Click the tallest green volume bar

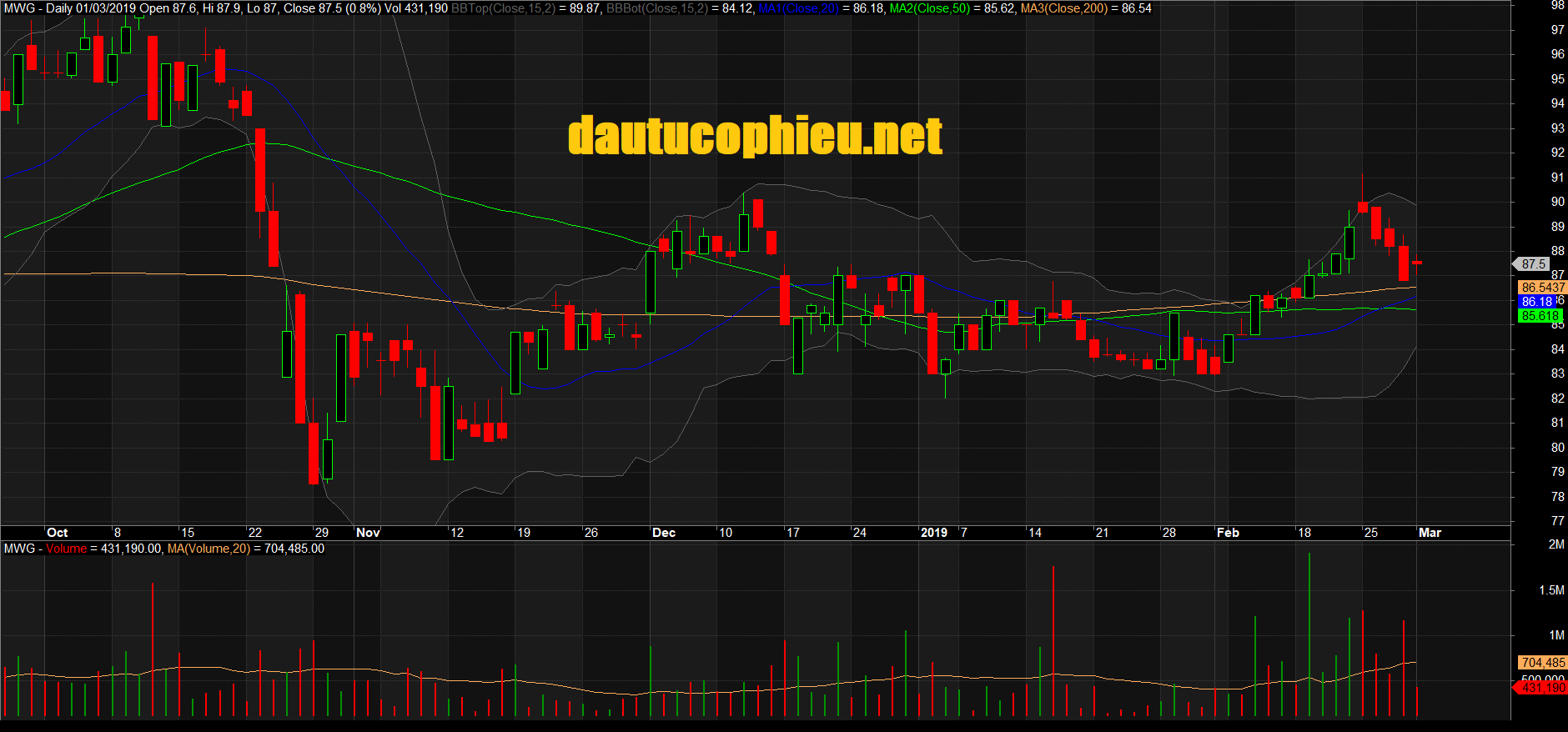coord(1309,634)
